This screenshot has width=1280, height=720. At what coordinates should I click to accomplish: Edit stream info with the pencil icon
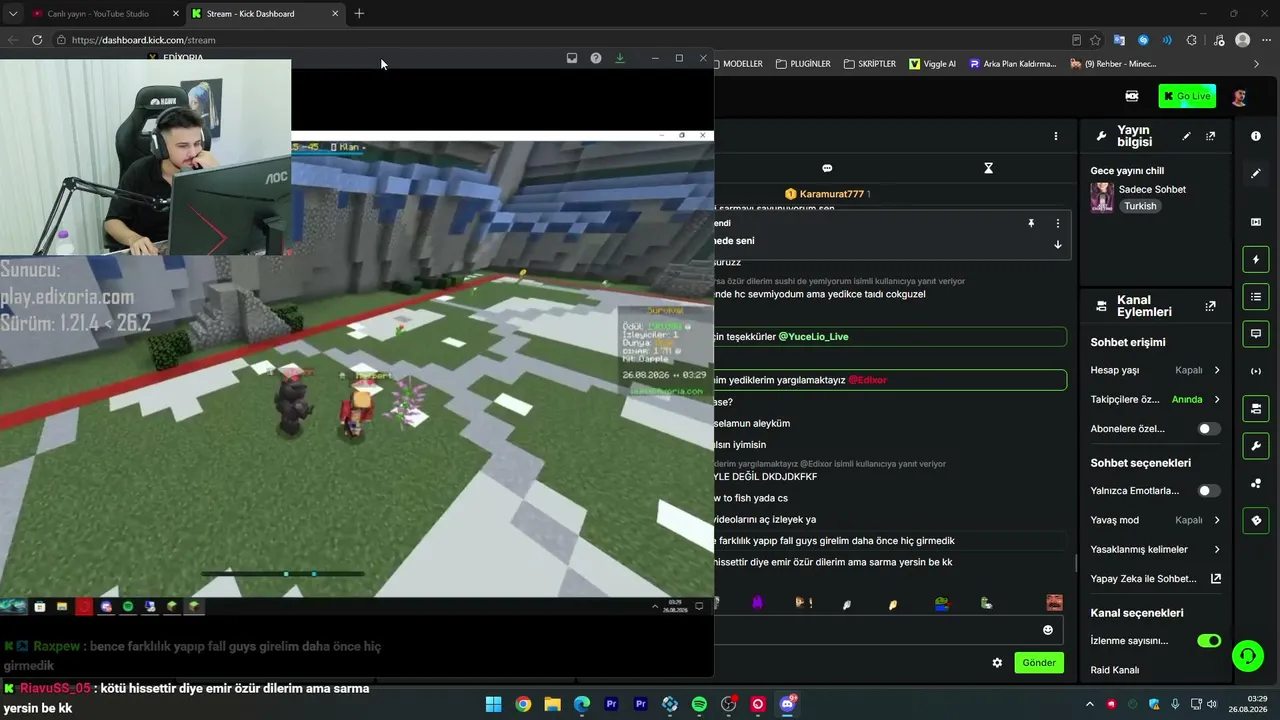[x=1187, y=136]
